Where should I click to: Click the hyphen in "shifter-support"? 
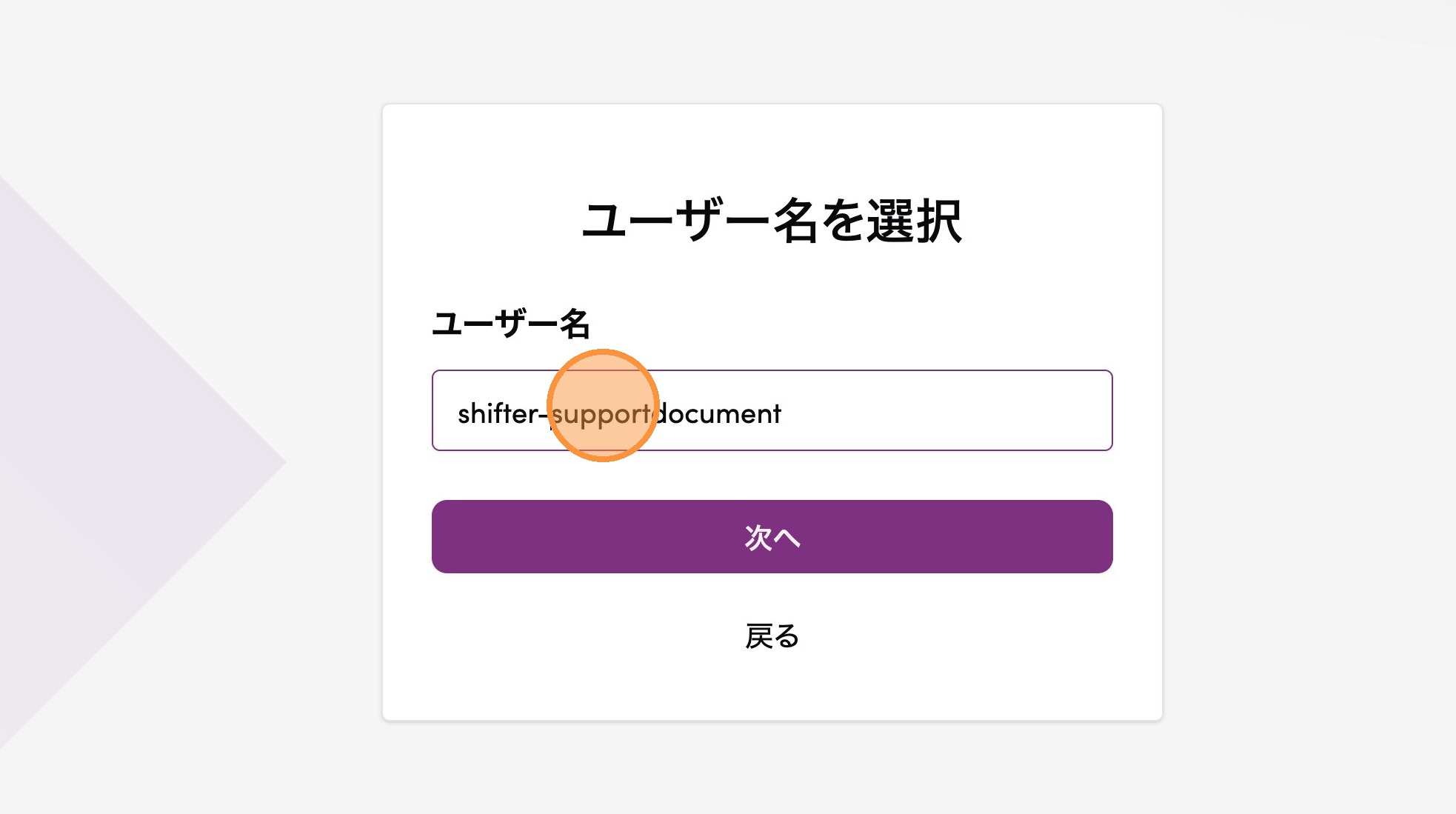(x=544, y=415)
